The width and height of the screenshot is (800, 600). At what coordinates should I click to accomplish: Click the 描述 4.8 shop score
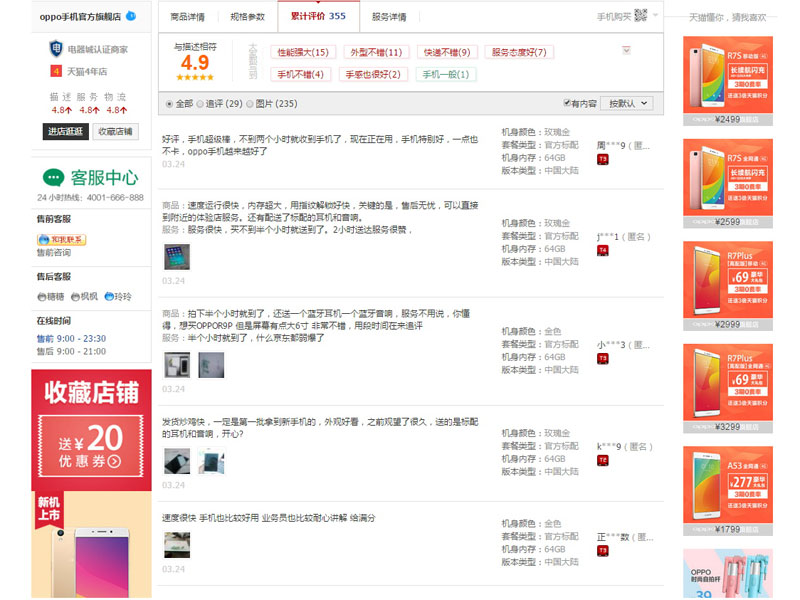[x=61, y=110]
